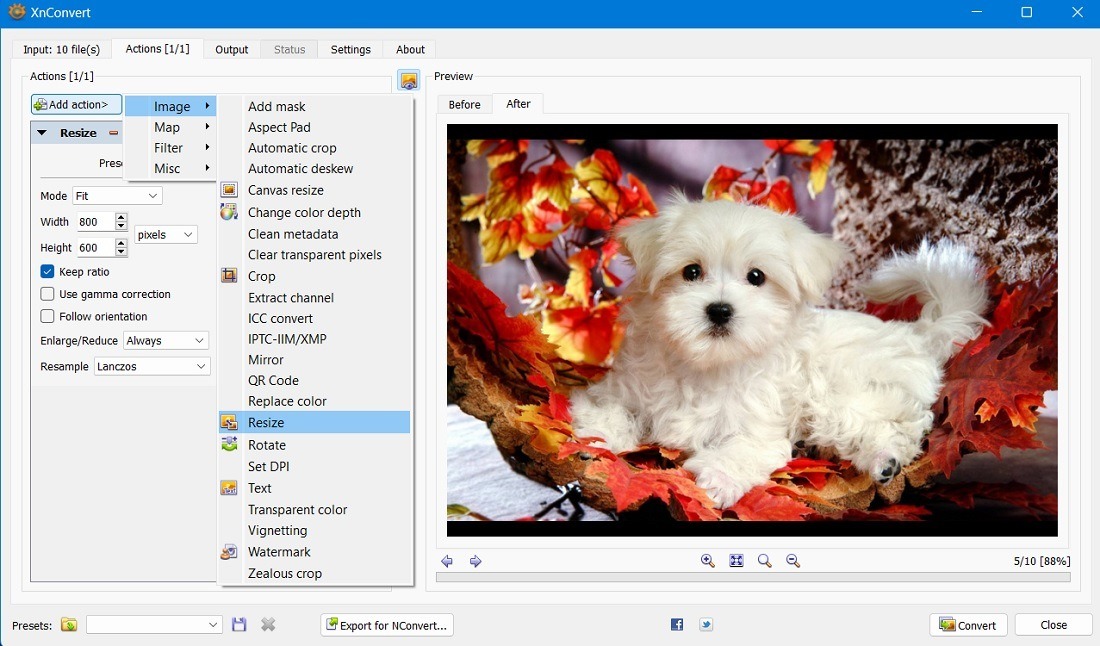Switch to the Output tab
The image size is (1100, 646).
point(231,48)
